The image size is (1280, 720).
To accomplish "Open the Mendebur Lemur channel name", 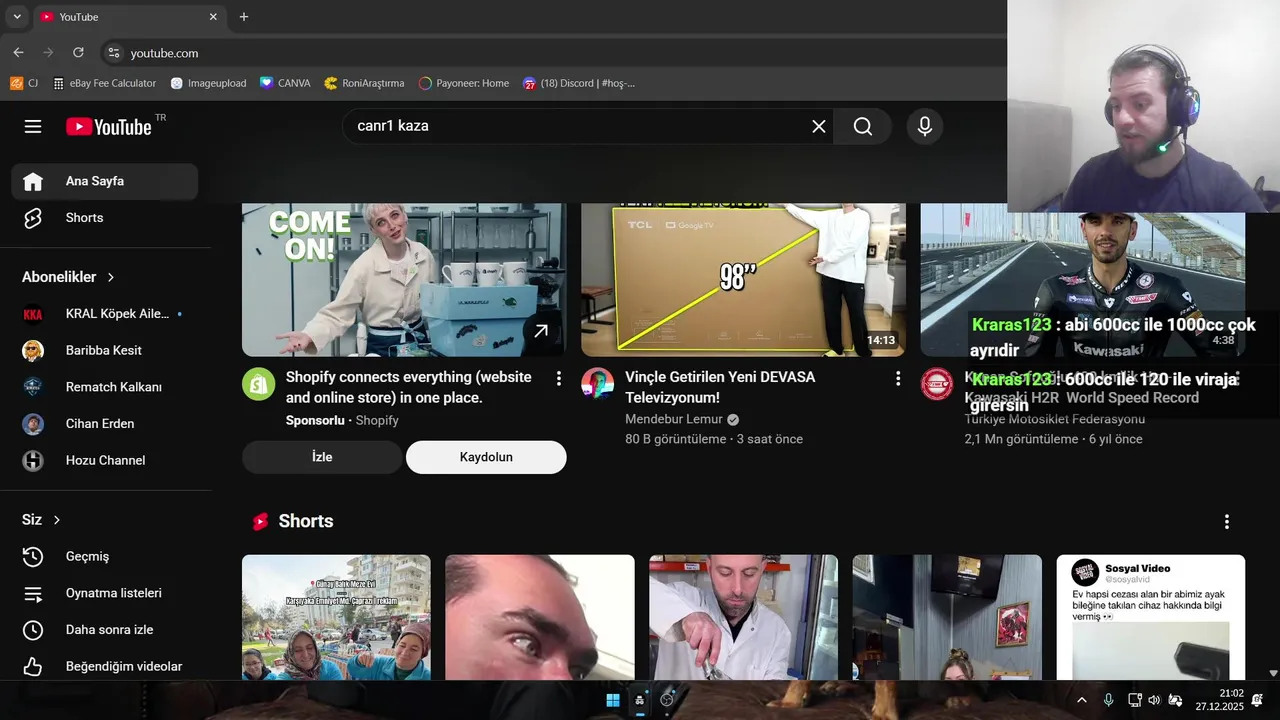I will pos(675,419).
